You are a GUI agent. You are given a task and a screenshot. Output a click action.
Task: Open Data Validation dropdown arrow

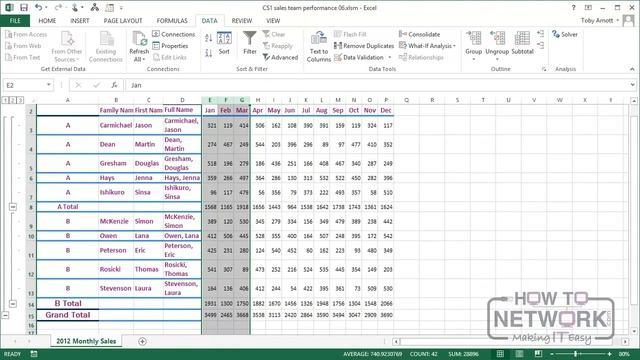click(389, 58)
